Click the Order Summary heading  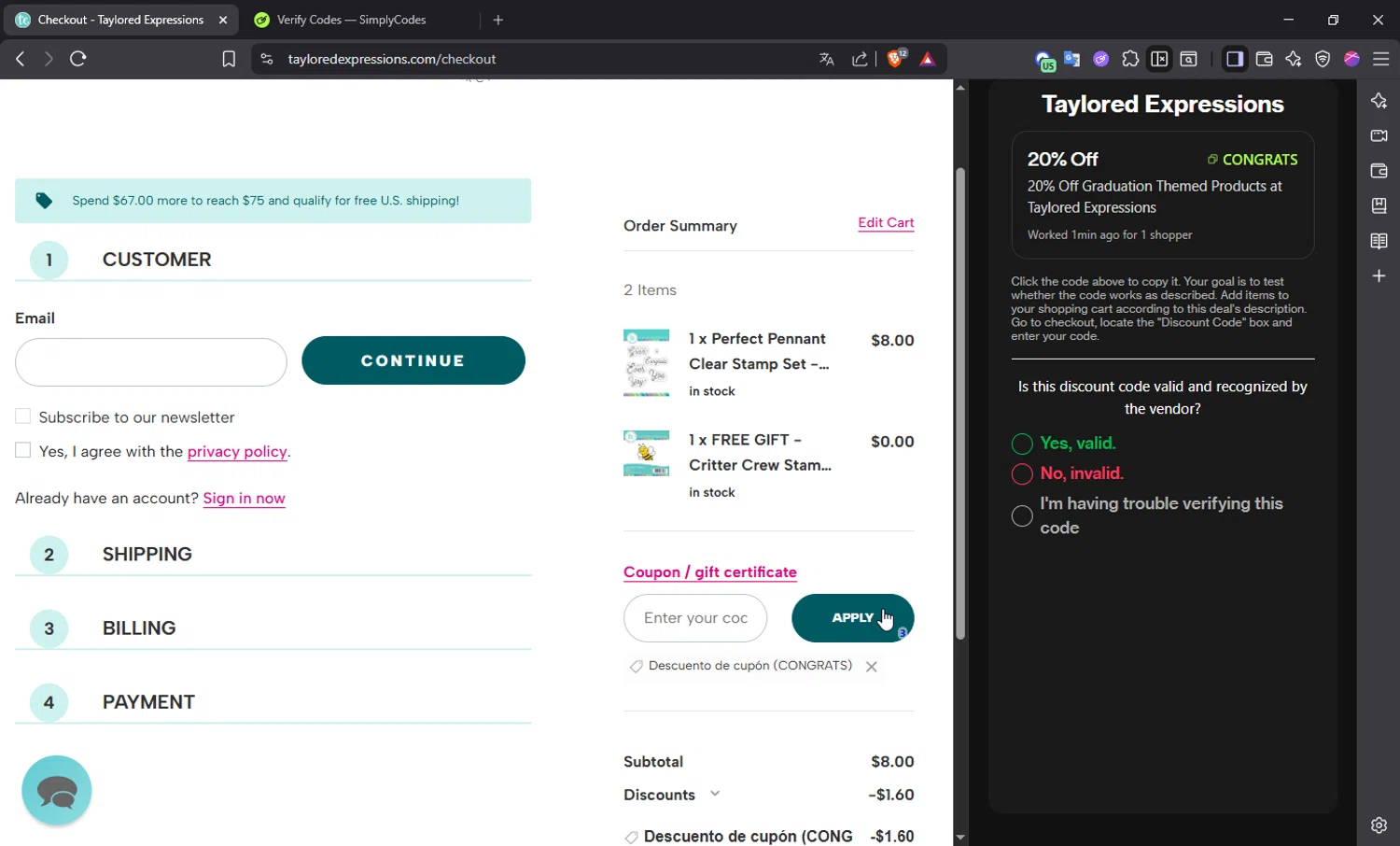pyautogui.click(x=680, y=226)
